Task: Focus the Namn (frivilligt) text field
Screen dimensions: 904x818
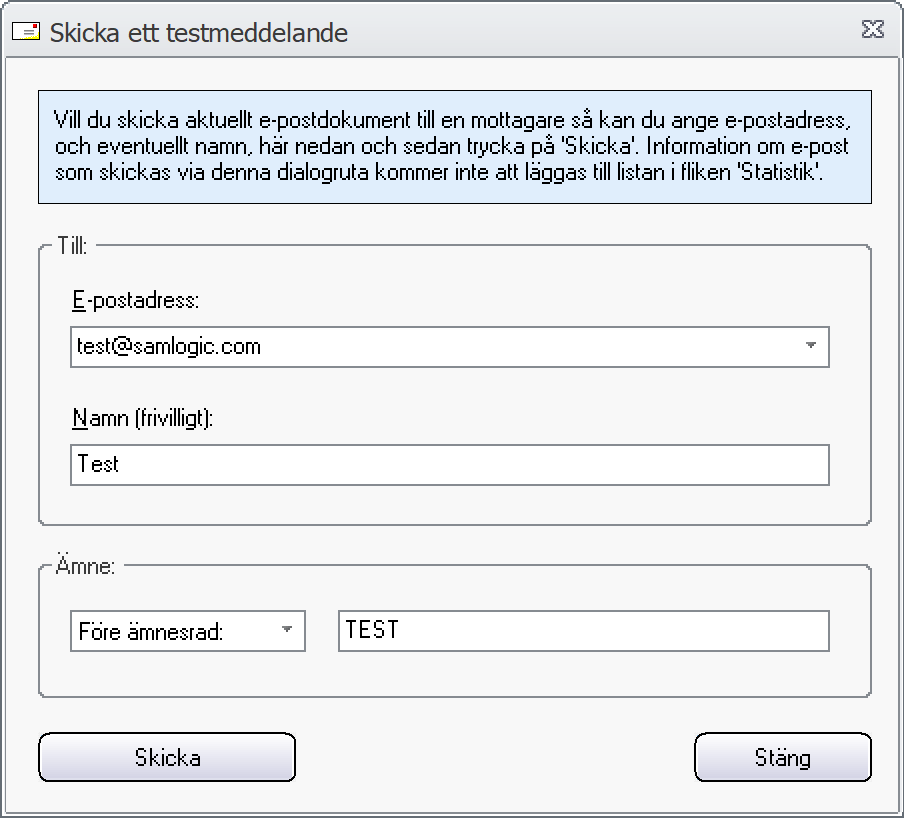Action: pyautogui.click(x=450, y=465)
